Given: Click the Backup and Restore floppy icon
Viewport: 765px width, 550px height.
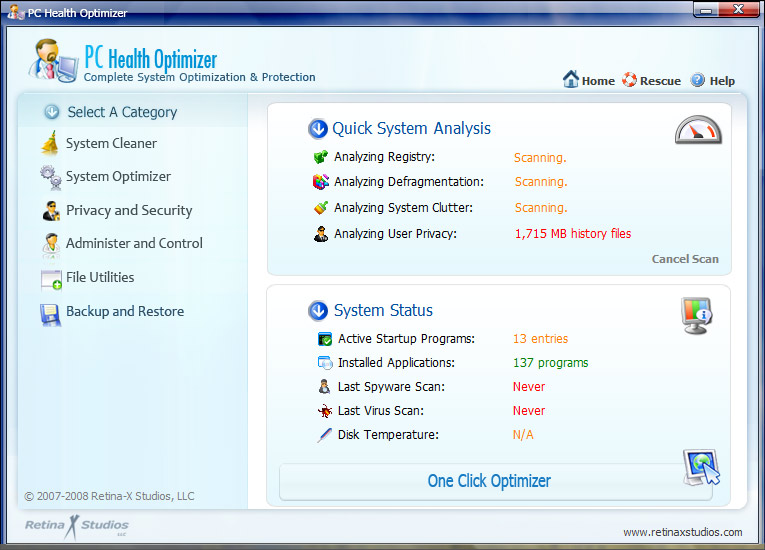Looking at the screenshot, I should click(51, 315).
